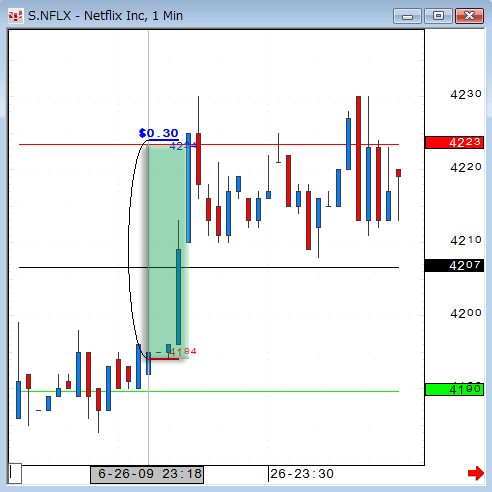The width and height of the screenshot is (492, 492).
Task: Close the Netflix chart window
Action: point(469,16)
